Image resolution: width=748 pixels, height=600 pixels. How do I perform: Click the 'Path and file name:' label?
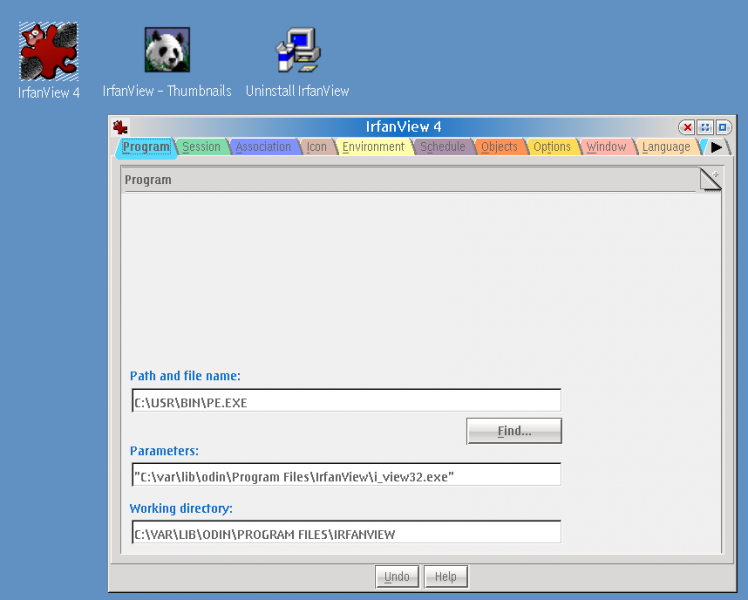185,376
